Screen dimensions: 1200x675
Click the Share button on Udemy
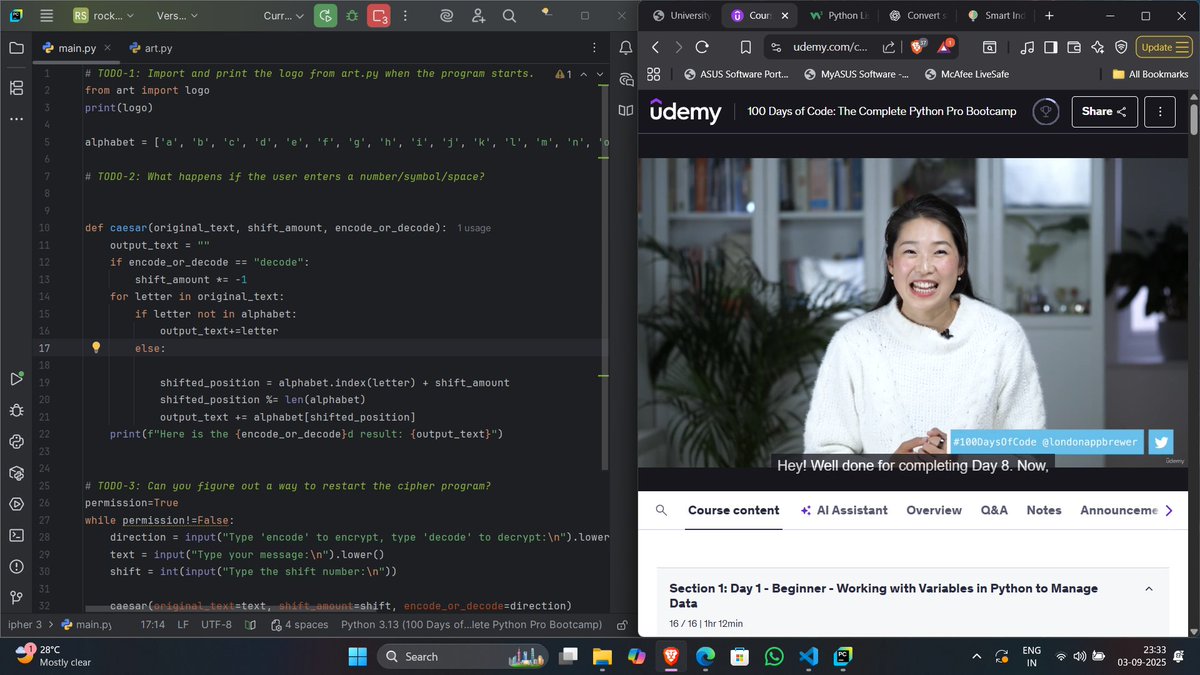coord(1105,112)
